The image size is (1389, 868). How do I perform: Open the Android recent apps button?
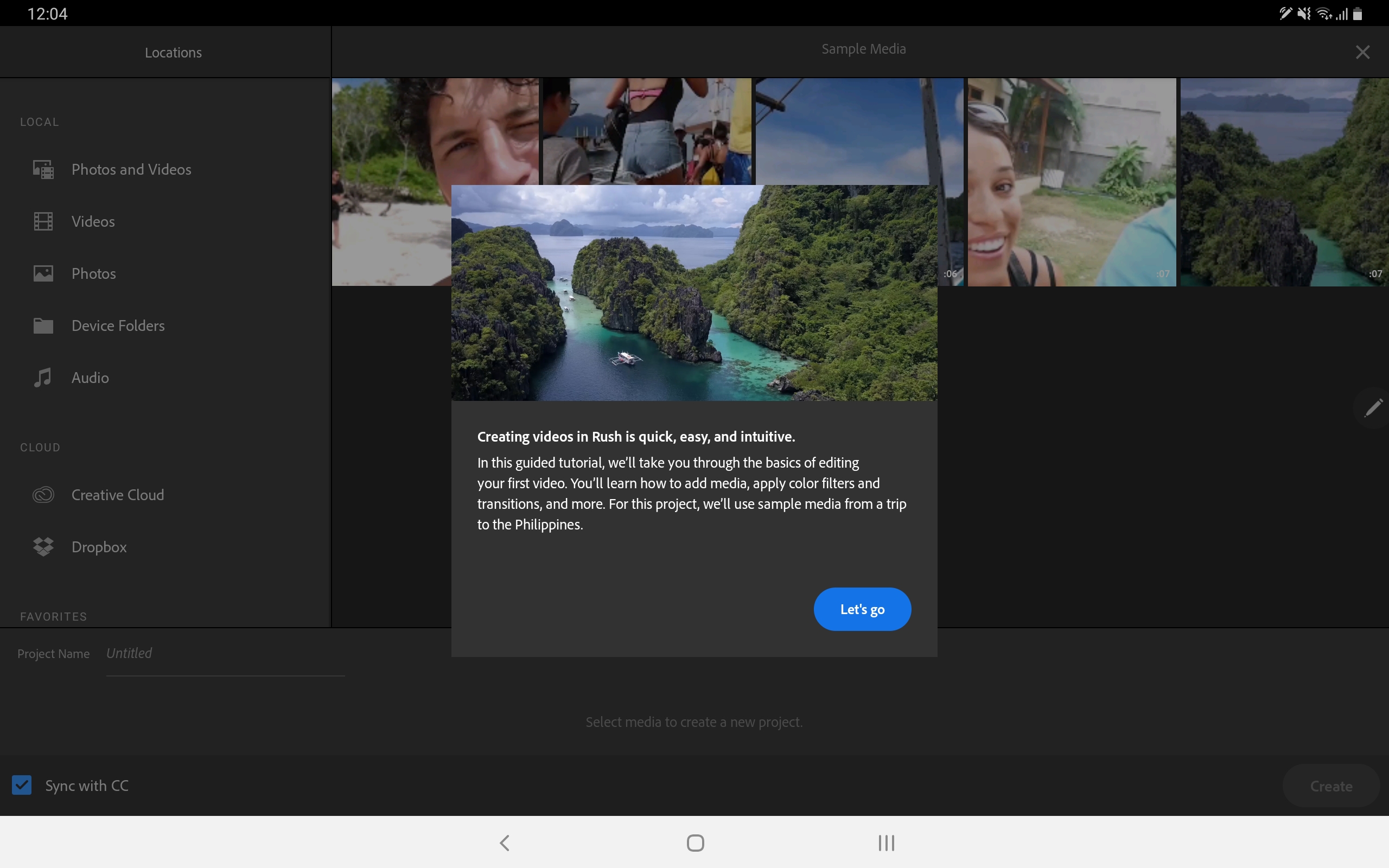pos(885,842)
